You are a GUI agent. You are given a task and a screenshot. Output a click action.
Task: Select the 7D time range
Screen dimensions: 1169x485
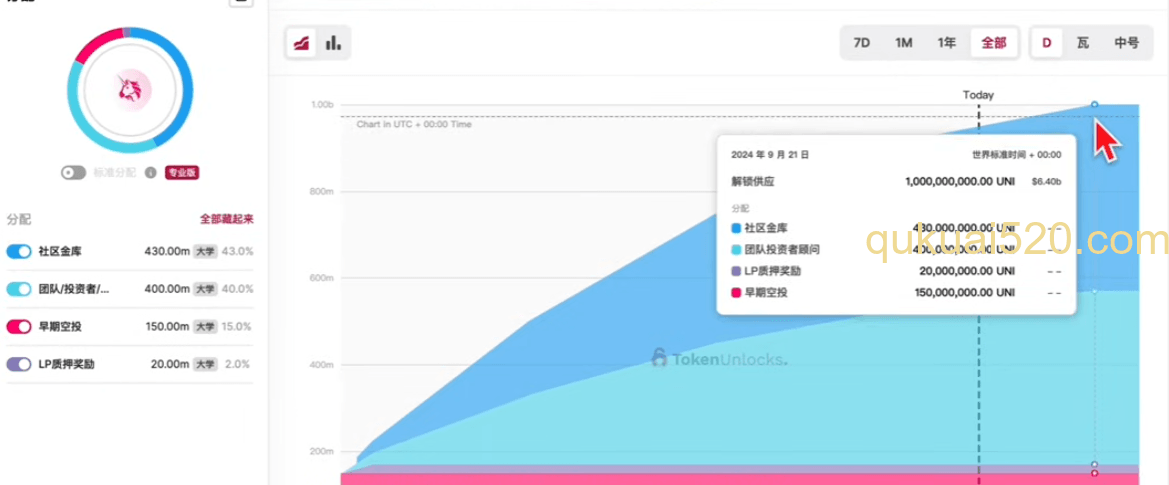pos(862,43)
